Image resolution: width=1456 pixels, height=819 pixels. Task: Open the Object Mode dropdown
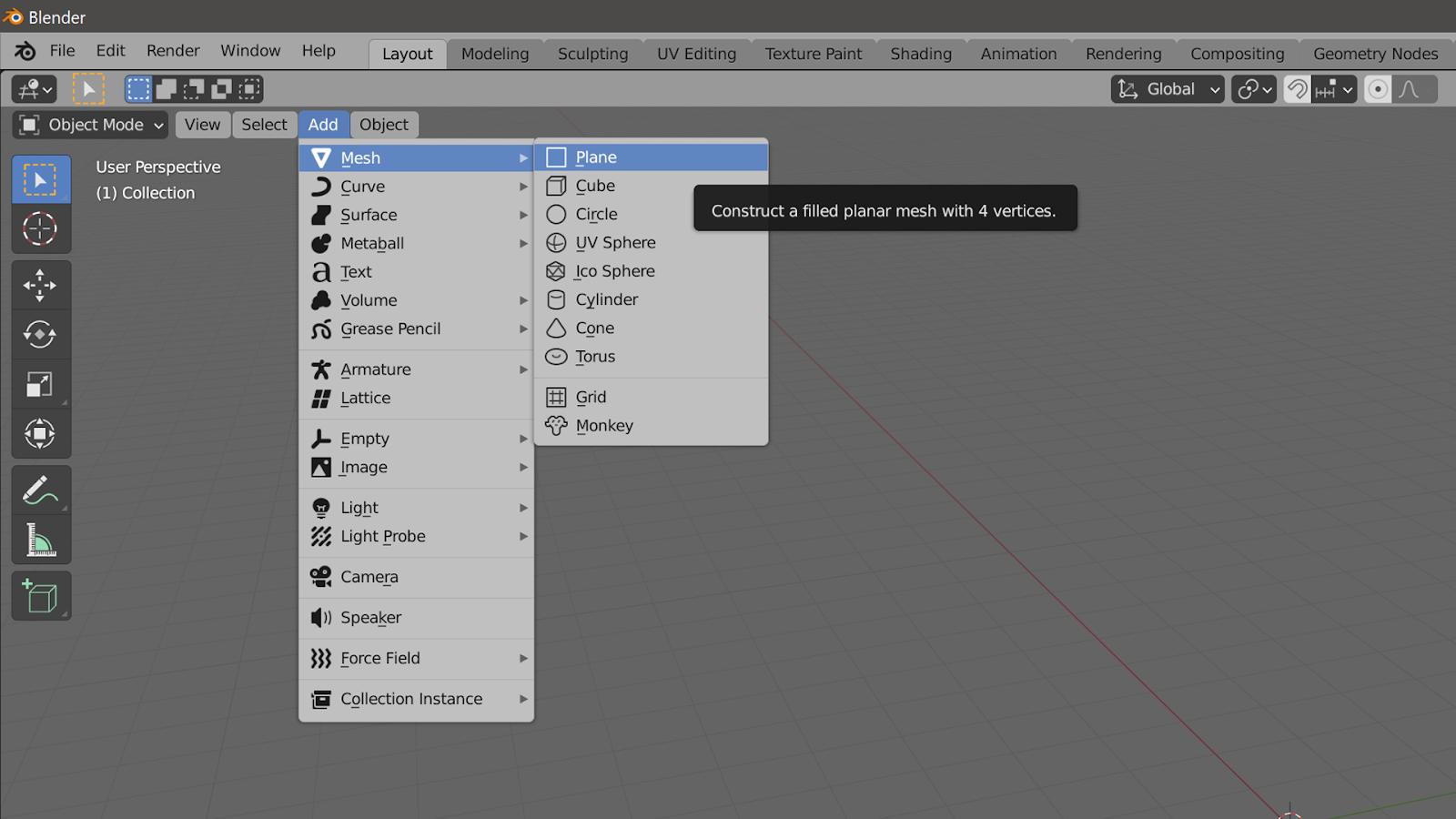[91, 125]
